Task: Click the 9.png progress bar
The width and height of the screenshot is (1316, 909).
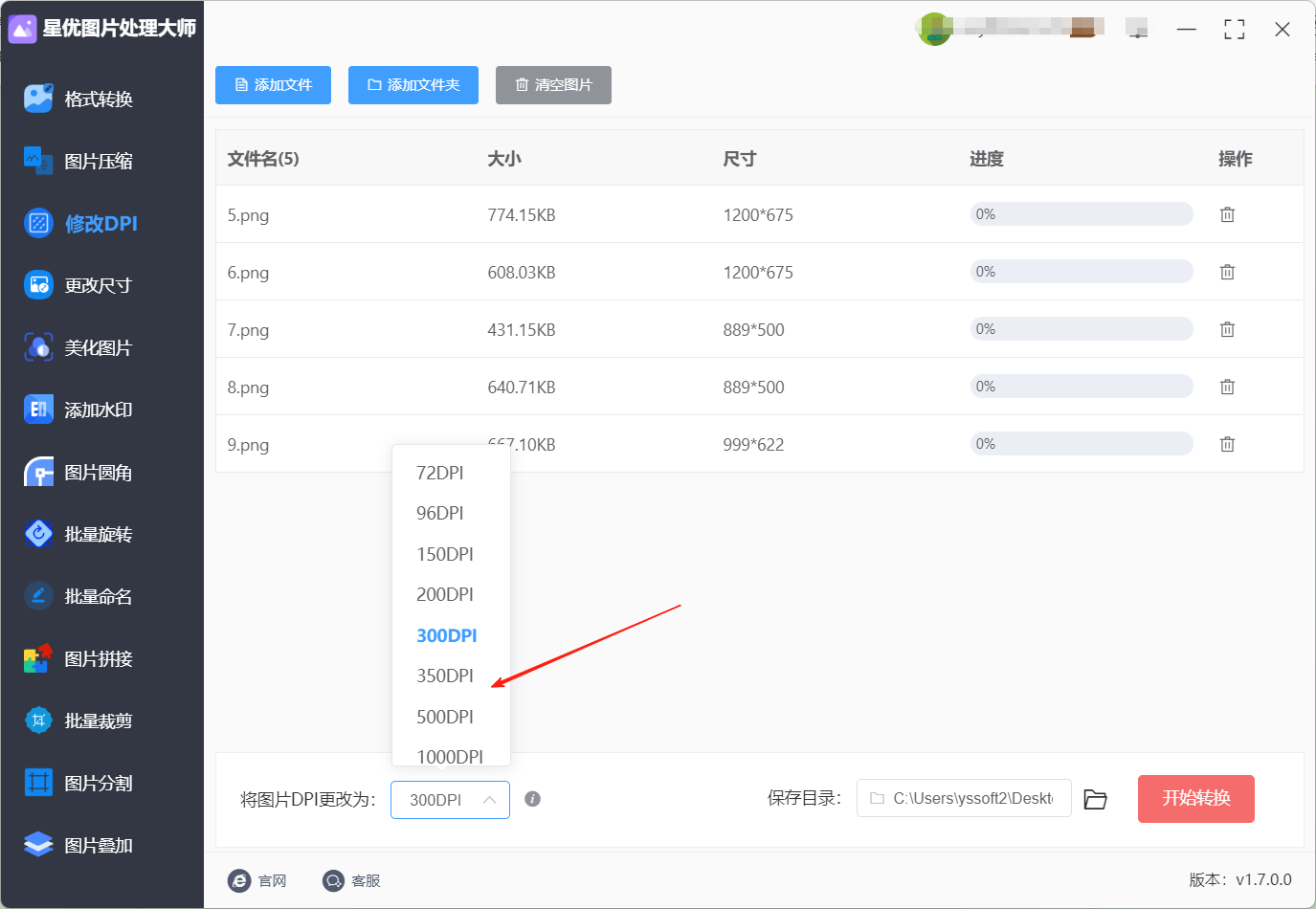Action: tap(1082, 444)
